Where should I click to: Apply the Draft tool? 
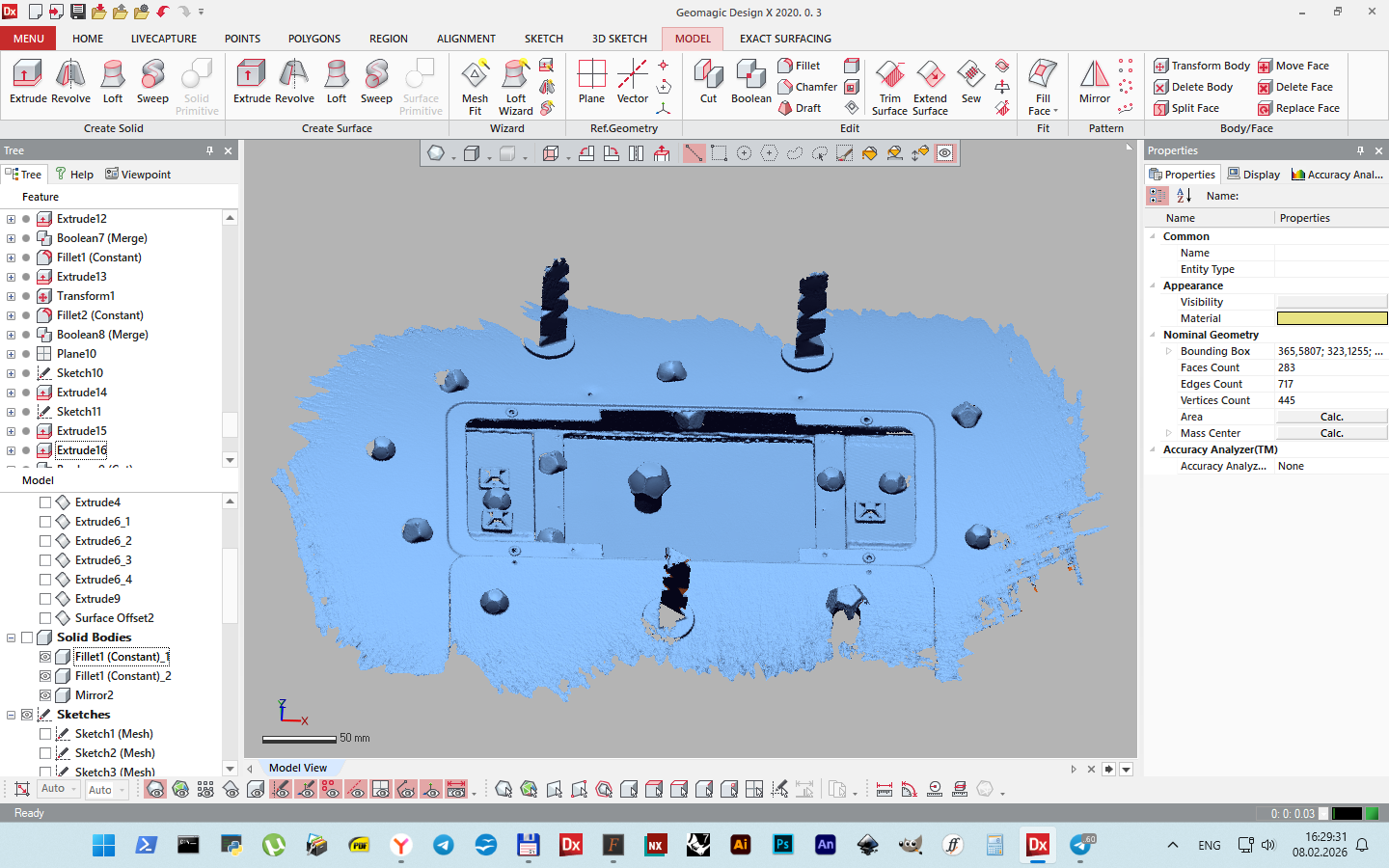[800, 108]
